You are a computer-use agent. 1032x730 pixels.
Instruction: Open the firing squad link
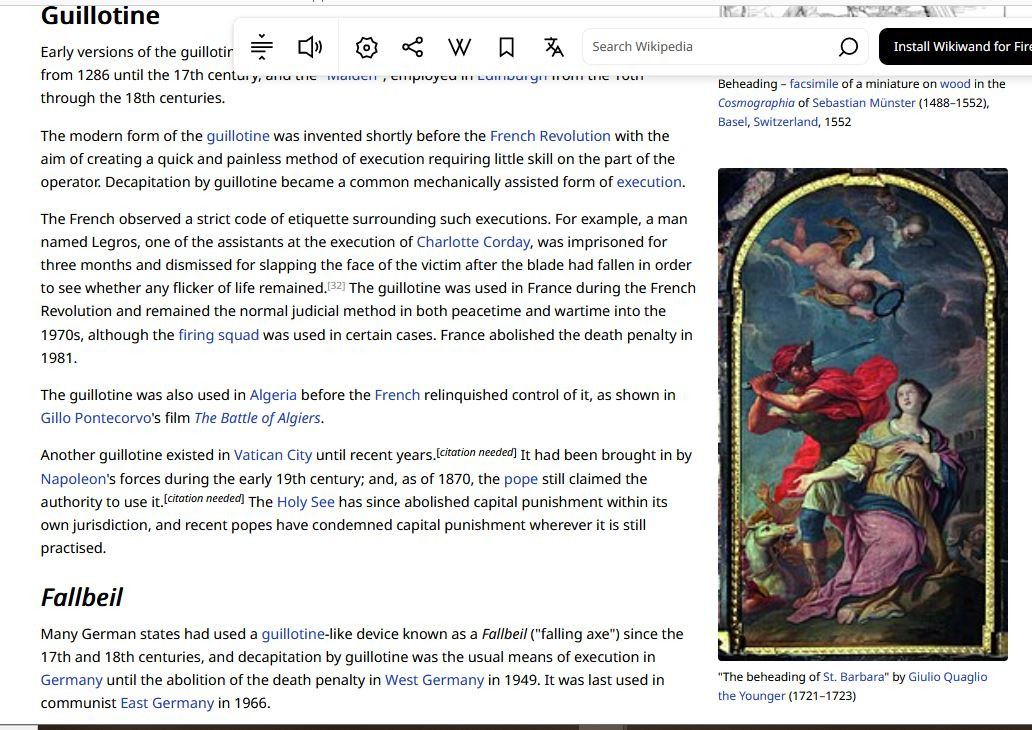click(218, 335)
